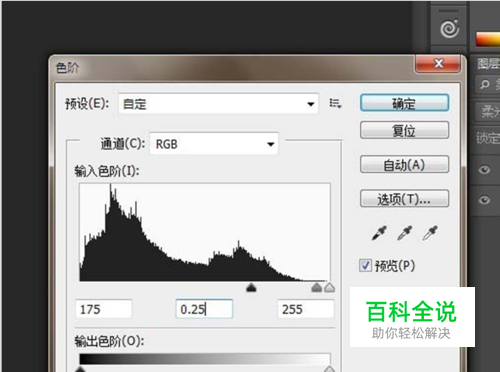This screenshot has height=372, width=500.
Task: Click the 复位 reset button
Action: pos(404,130)
